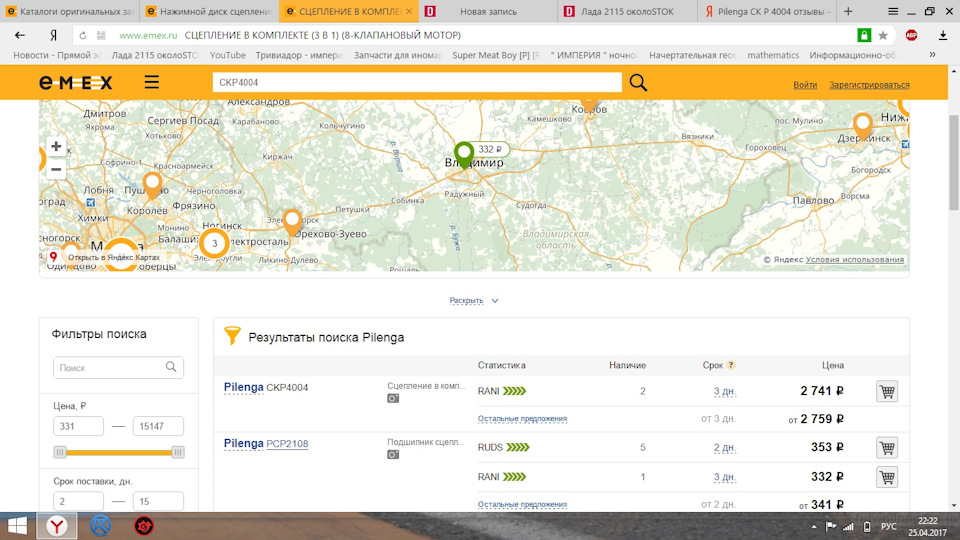
Task: Bookmark page with star icon
Action: tap(883, 36)
